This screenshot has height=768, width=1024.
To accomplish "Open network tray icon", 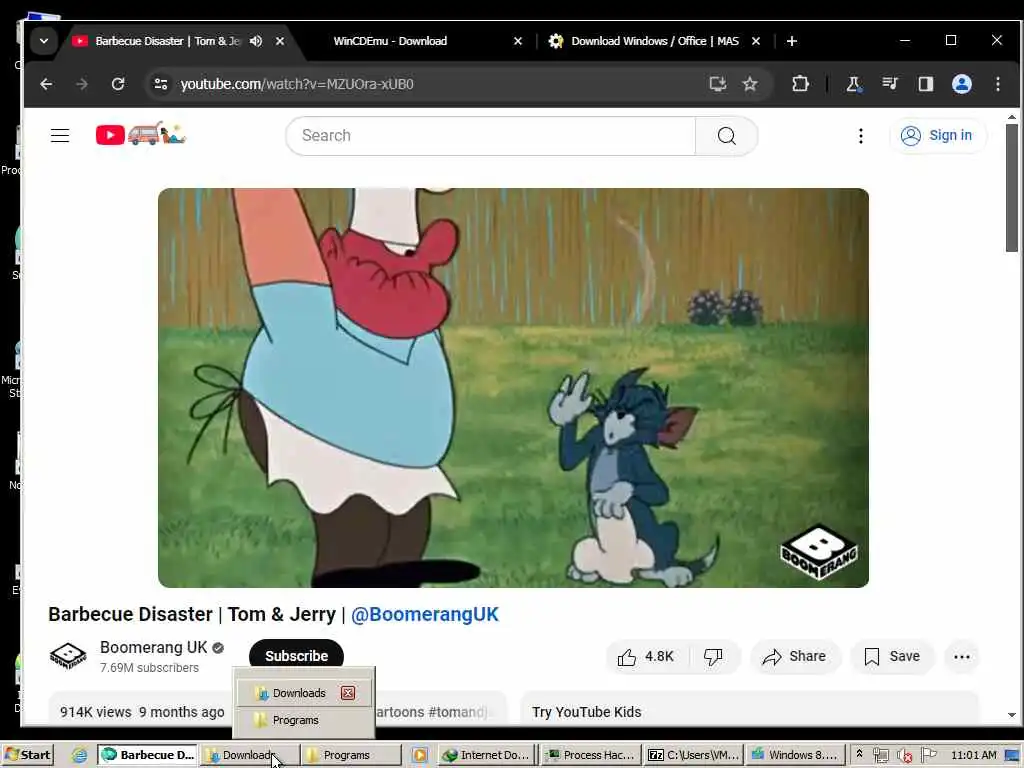I will (880, 756).
